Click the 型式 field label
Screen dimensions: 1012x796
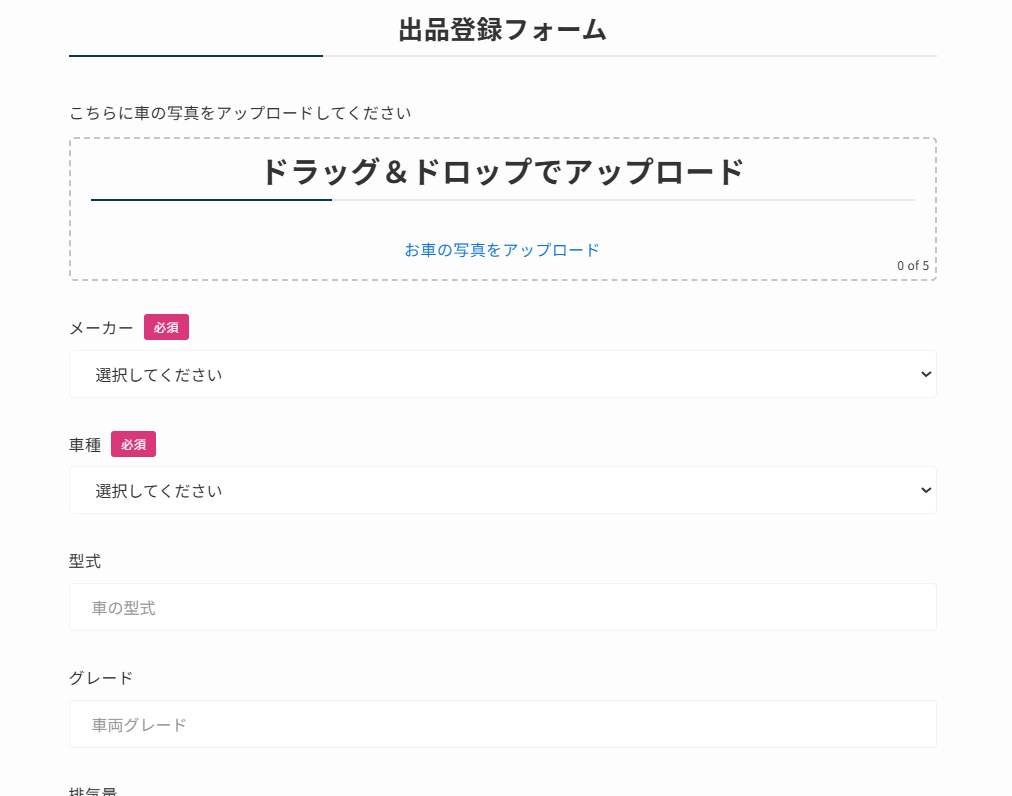coord(85,561)
